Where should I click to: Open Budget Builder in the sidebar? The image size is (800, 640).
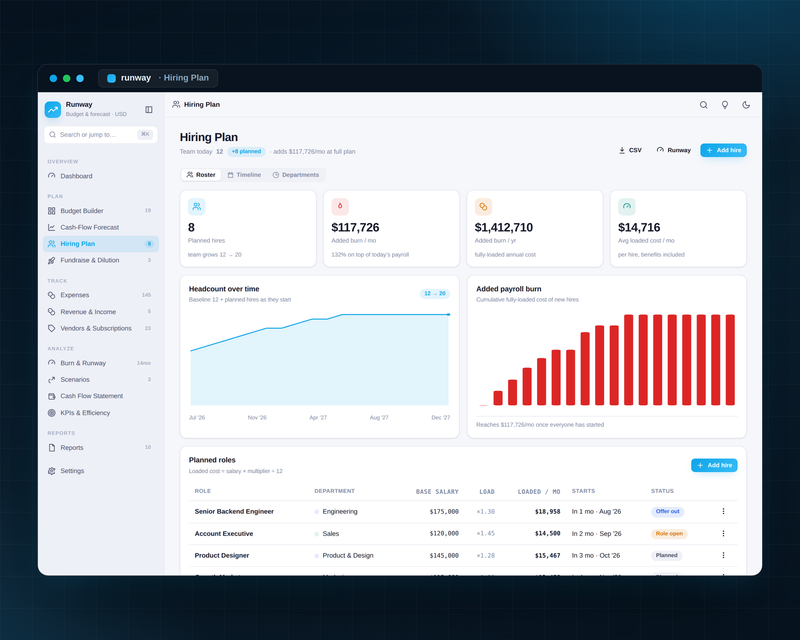[101, 211]
